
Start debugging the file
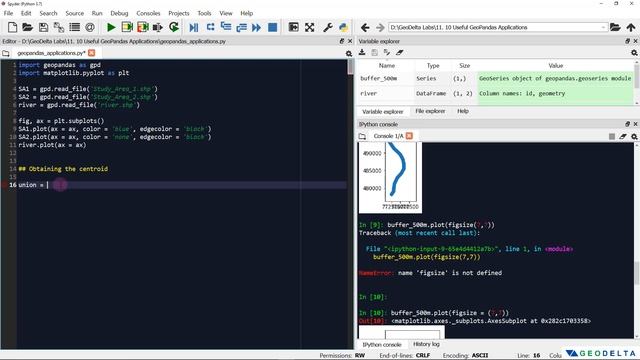[x=194, y=27]
